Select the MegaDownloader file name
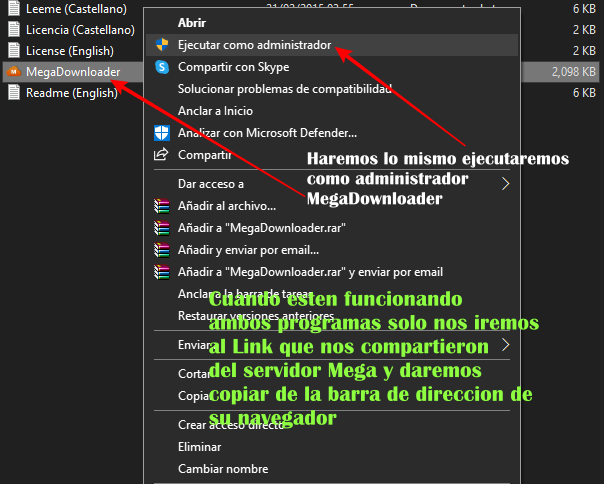 point(73,72)
